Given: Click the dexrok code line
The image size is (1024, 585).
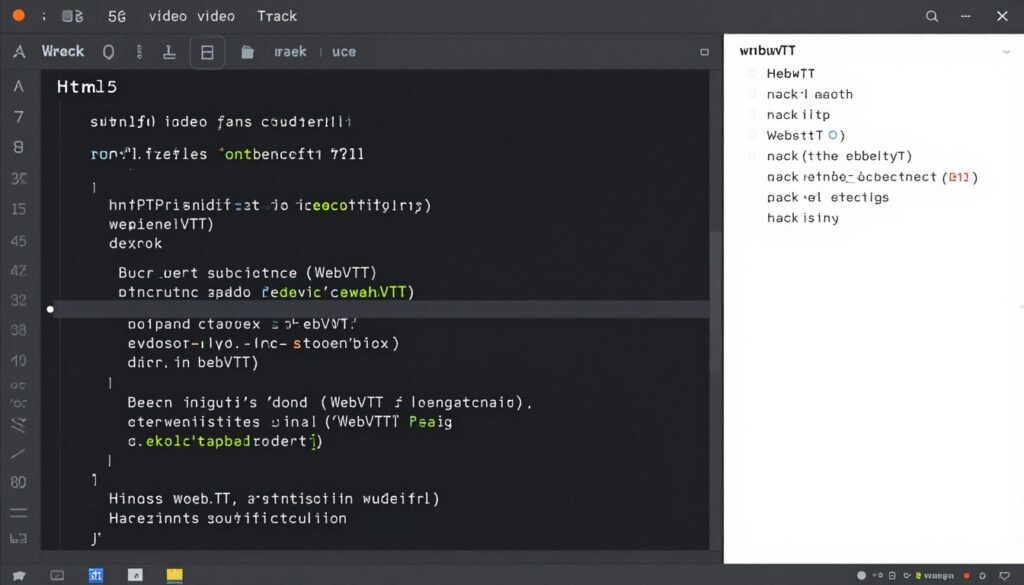Looking at the screenshot, I should [x=135, y=244].
